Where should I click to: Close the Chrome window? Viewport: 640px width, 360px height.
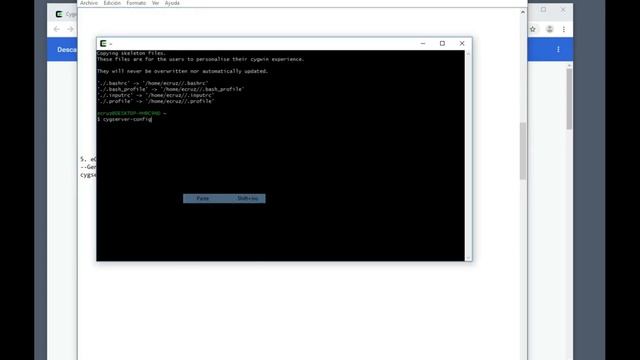click(563, 9)
